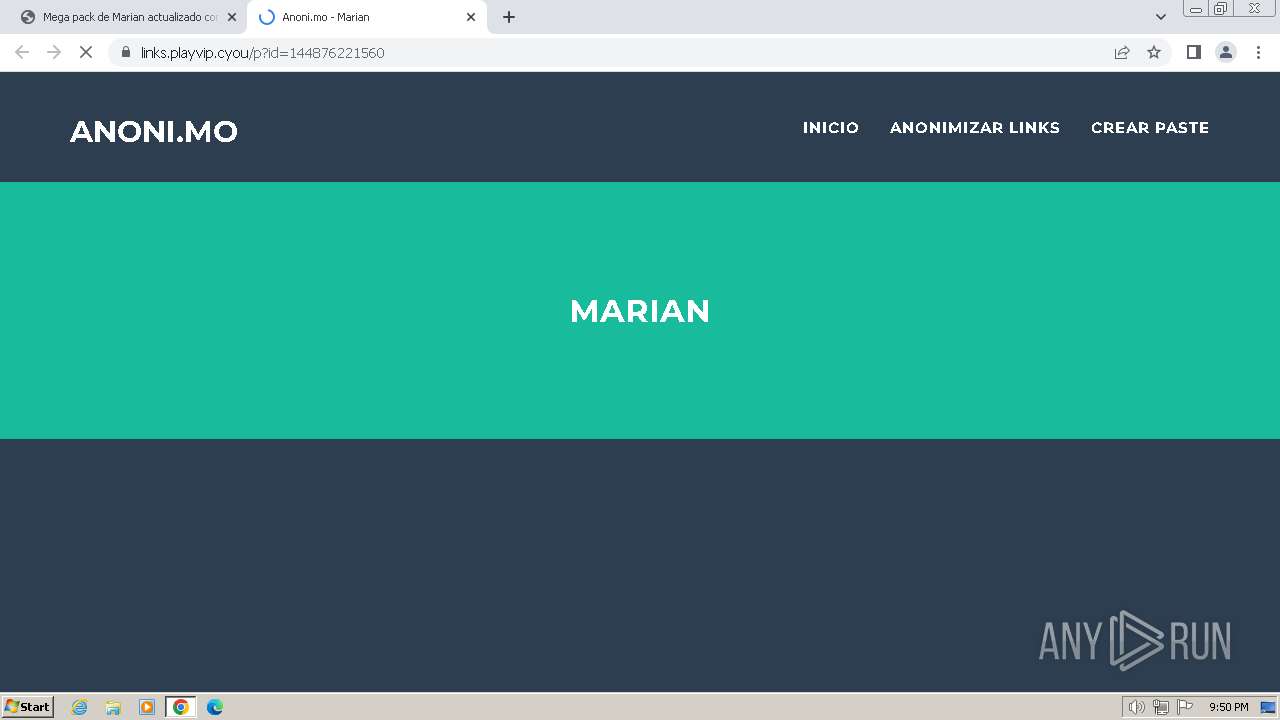Click the 9:50 PM clock
1280x720 pixels.
pyautogui.click(x=1228, y=707)
